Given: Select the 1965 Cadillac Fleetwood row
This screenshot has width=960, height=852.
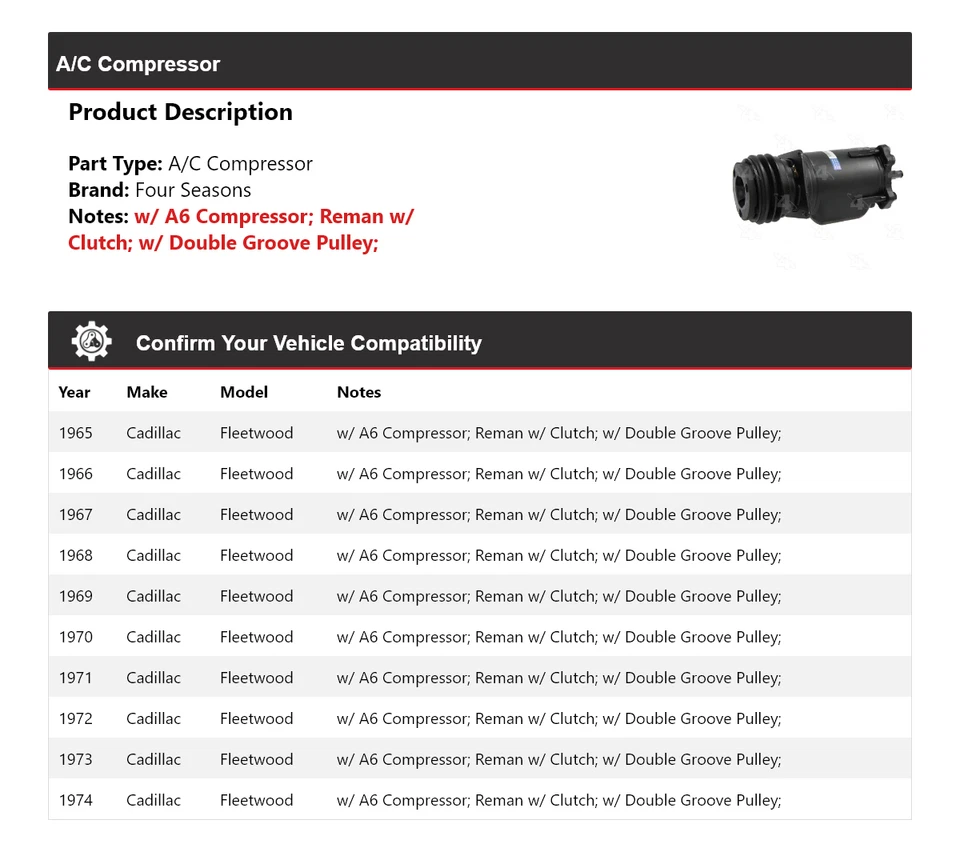Looking at the screenshot, I should click(480, 433).
